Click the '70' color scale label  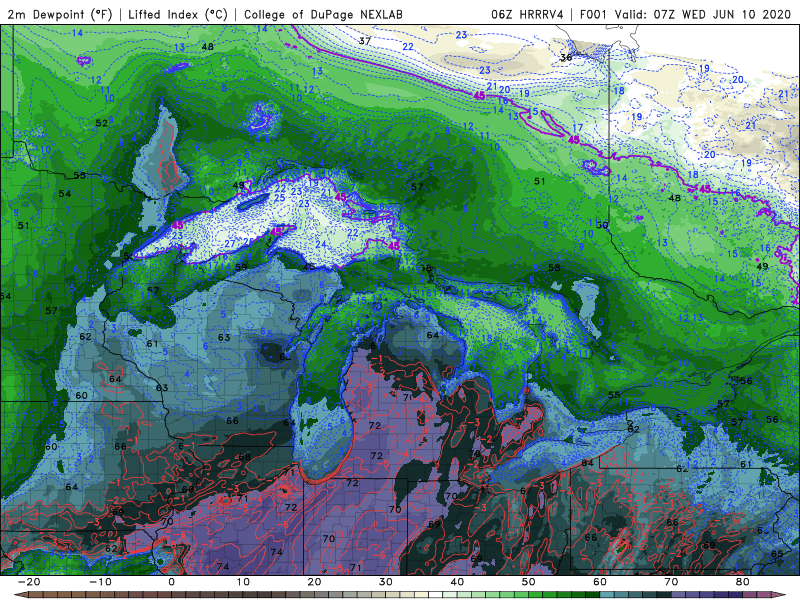click(x=671, y=582)
